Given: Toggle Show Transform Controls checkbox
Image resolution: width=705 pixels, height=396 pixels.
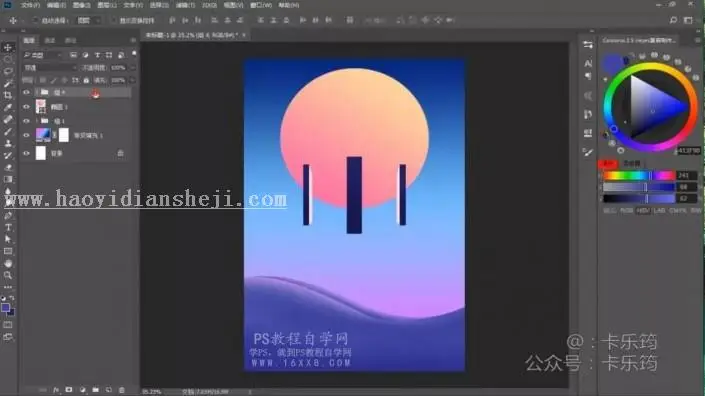Looking at the screenshot, I should pos(113,21).
